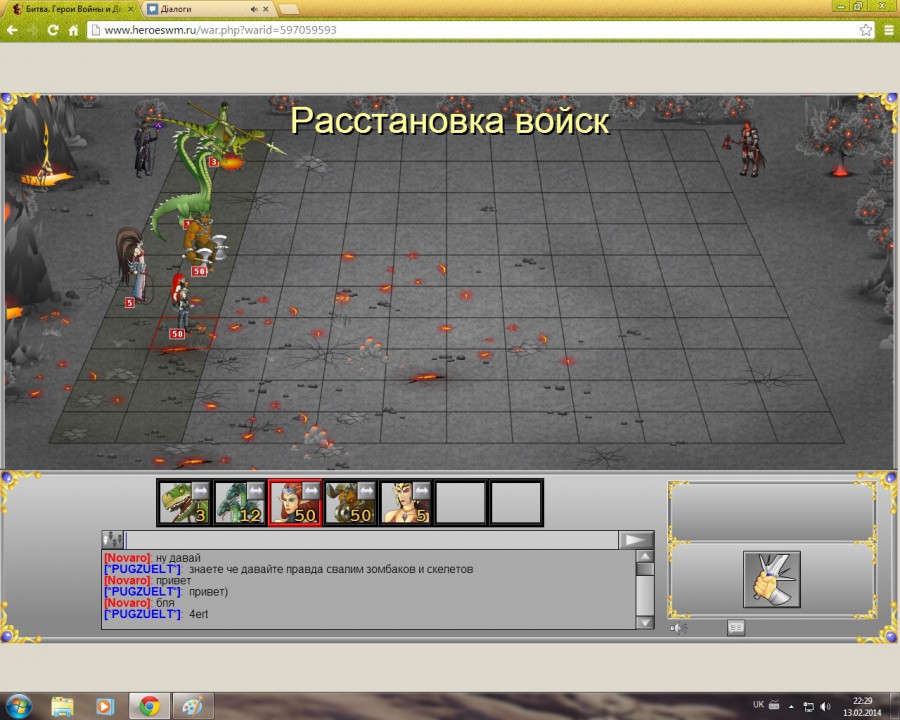Go forward in browser
The width and height of the screenshot is (900, 720).
pyautogui.click(x=32, y=30)
